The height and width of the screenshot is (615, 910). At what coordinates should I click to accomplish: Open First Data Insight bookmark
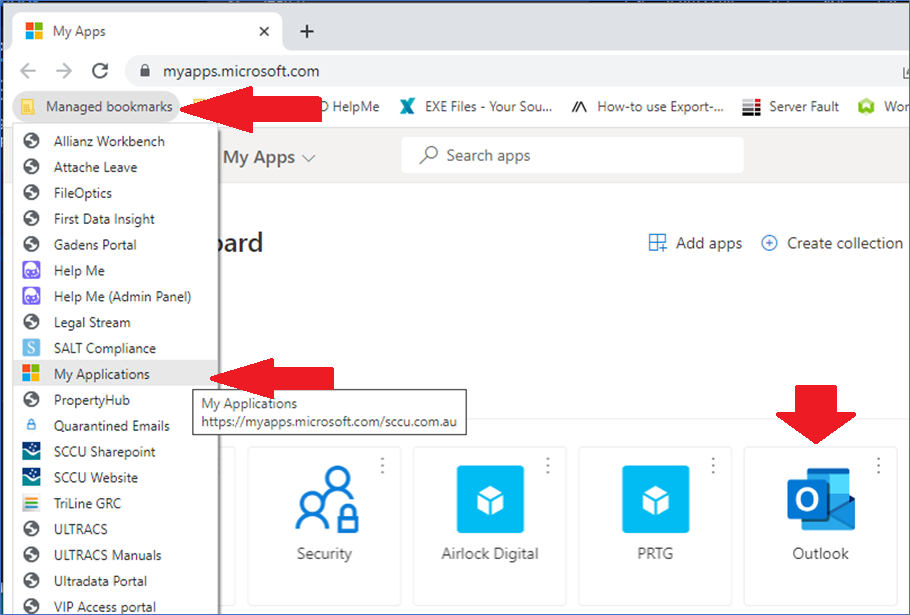coord(115,219)
